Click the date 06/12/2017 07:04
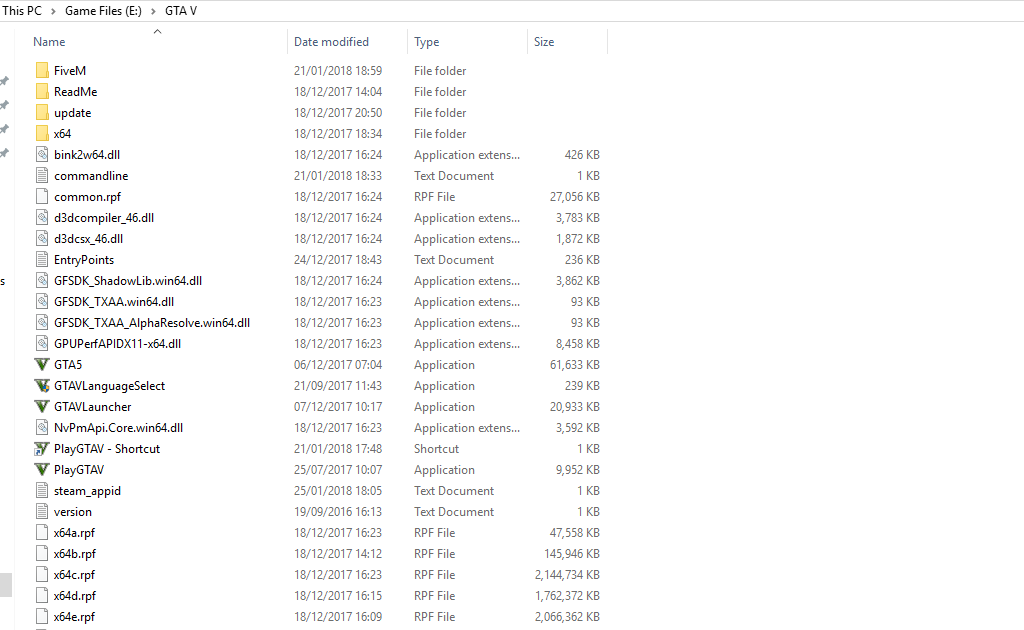 pyautogui.click(x=338, y=364)
